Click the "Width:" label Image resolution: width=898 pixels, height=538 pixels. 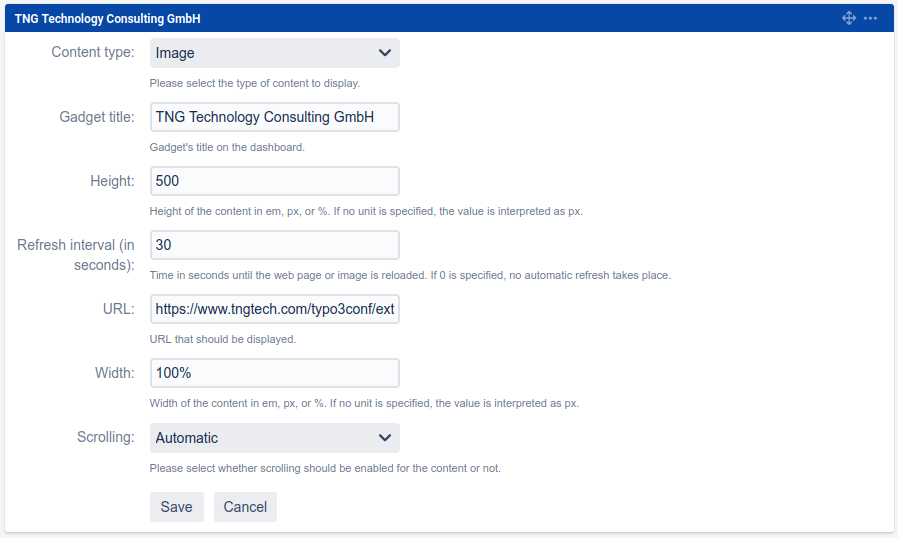113,373
